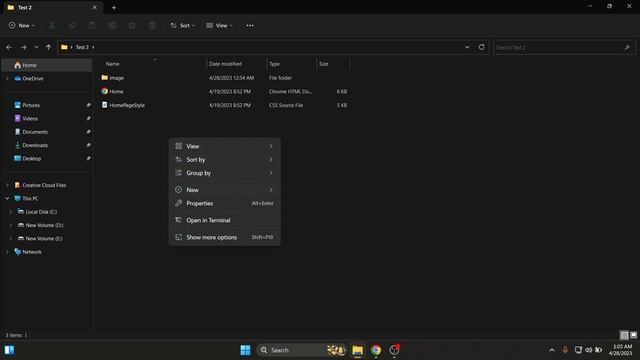Click Test 2 in address bar breadcrumb

pos(82,47)
